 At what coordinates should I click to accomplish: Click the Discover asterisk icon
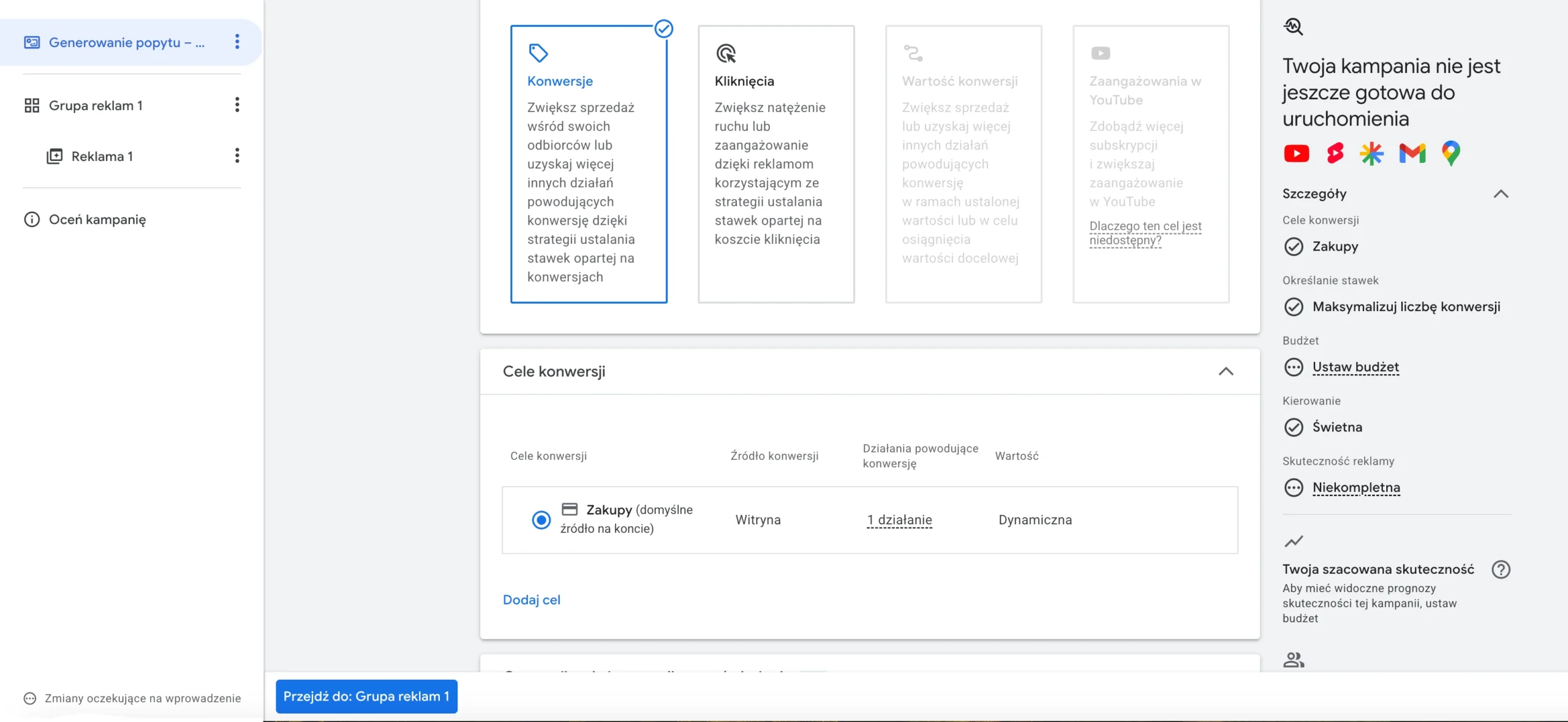1372,153
